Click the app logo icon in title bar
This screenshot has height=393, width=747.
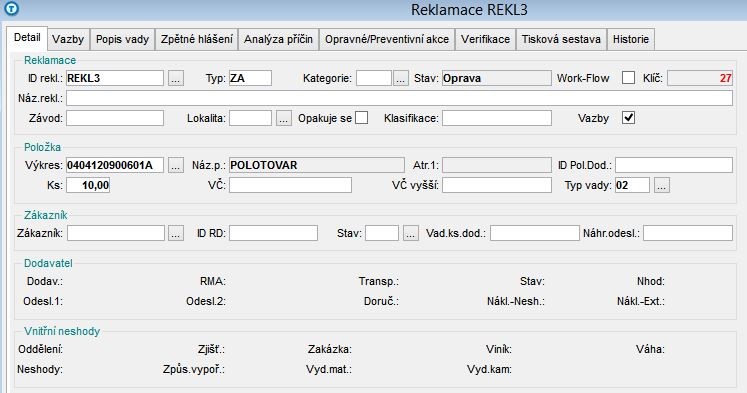tap(11, 8)
